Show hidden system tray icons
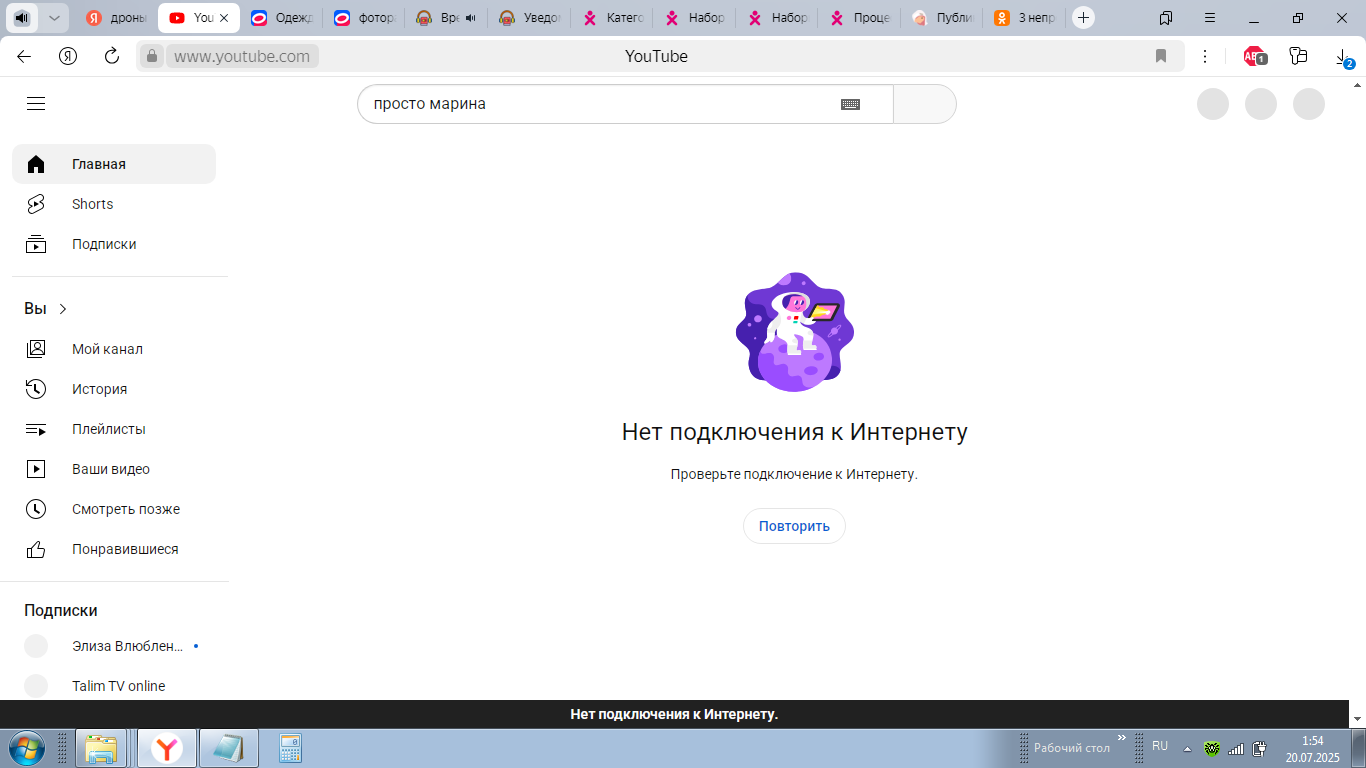Image resolution: width=1366 pixels, height=768 pixels. tap(1187, 748)
